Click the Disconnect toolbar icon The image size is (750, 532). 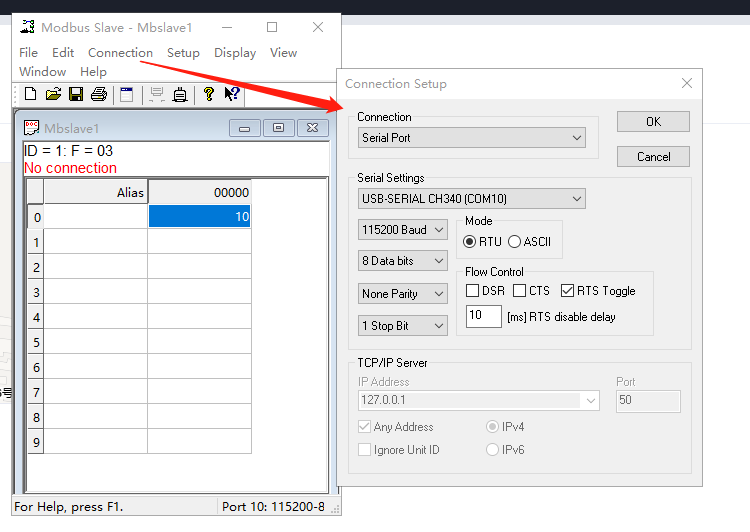(x=180, y=94)
